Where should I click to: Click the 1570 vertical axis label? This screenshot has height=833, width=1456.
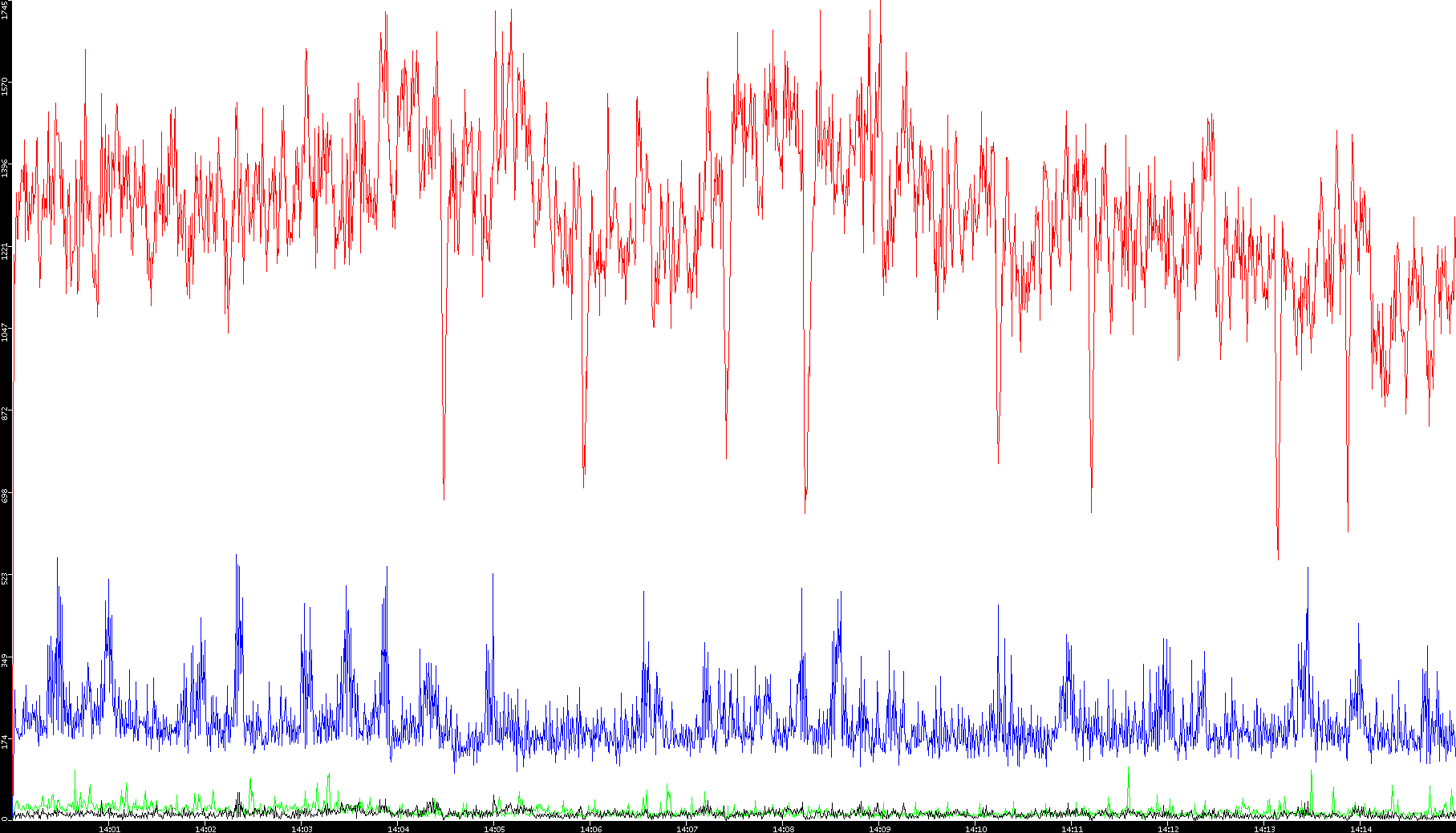[x=5, y=86]
